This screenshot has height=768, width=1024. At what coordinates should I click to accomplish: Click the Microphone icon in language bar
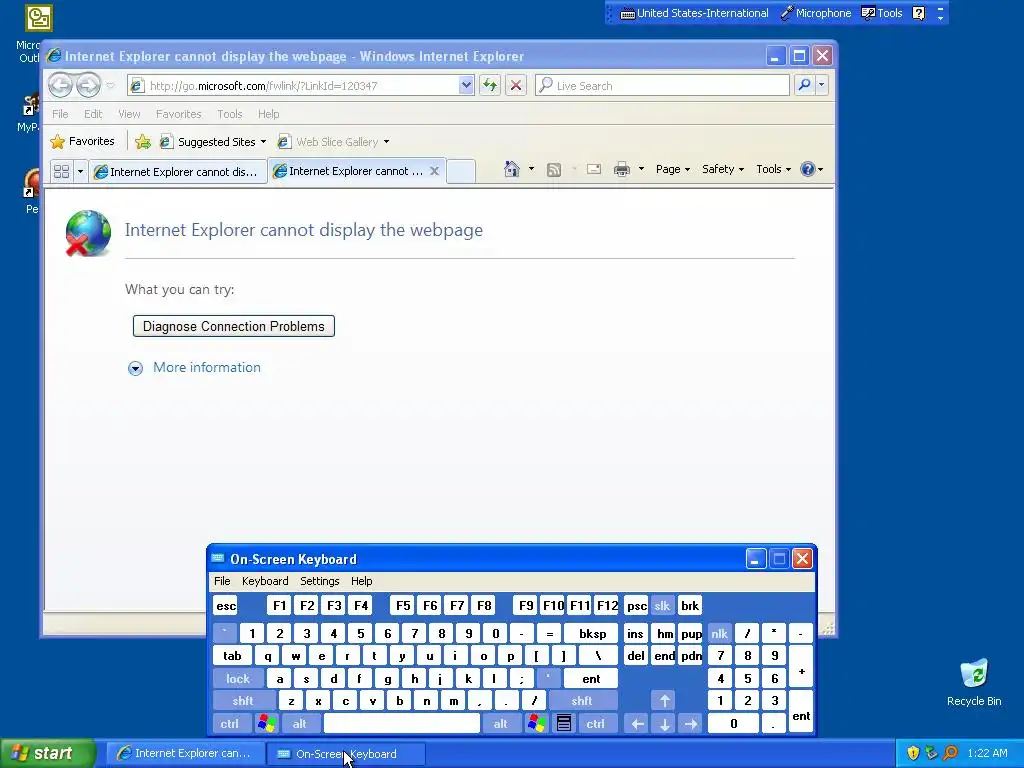tap(788, 13)
